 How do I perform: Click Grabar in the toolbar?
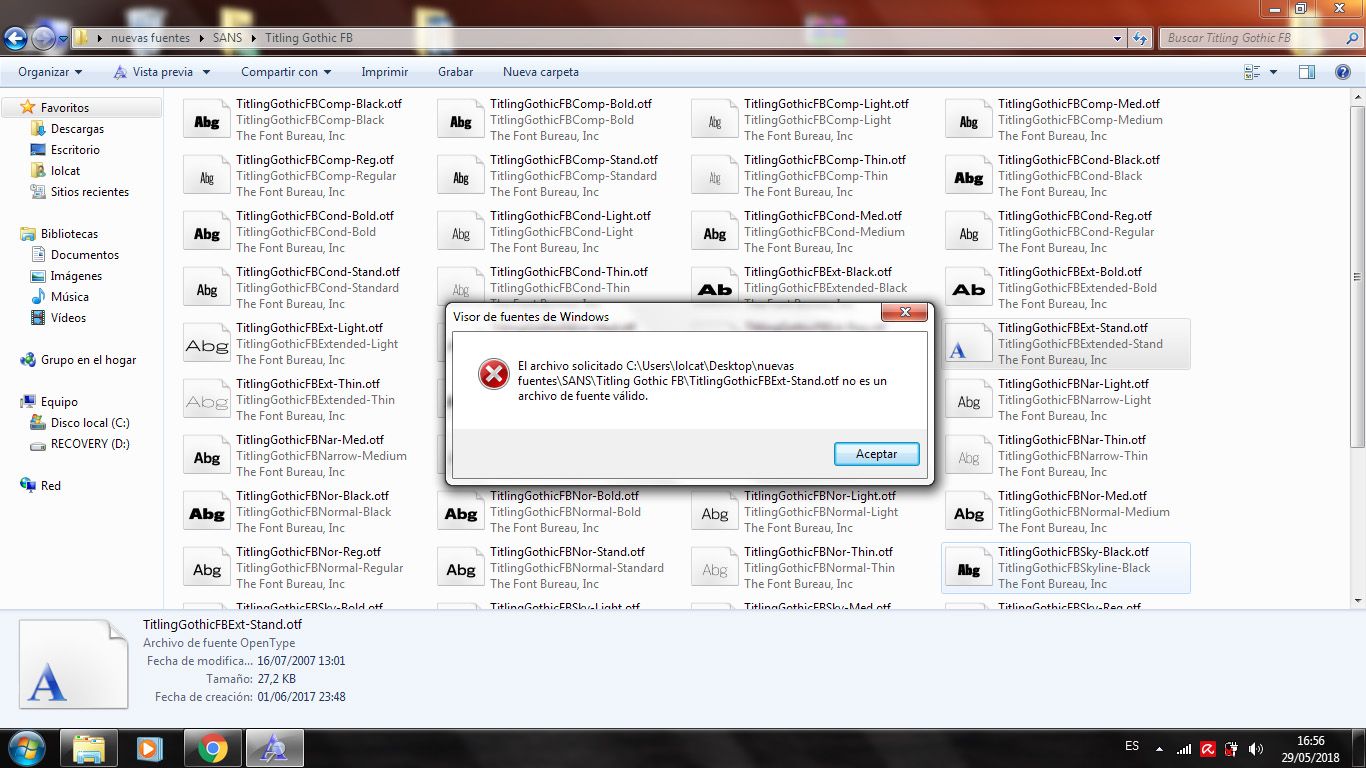[456, 72]
